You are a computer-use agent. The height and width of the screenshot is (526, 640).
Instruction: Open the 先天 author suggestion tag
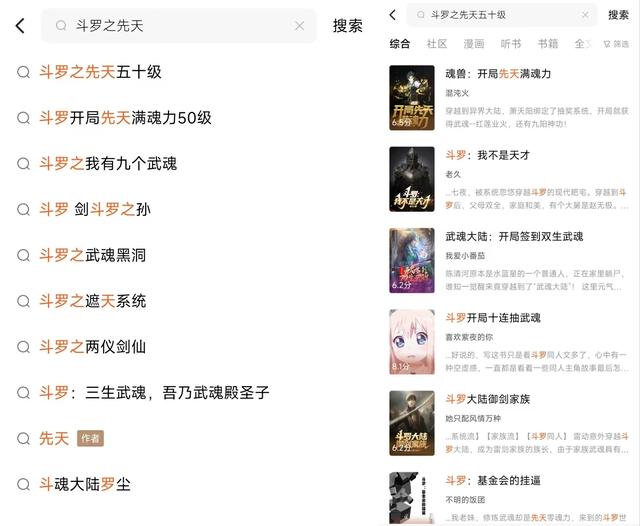pyautogui.click(x=90, y=438)
